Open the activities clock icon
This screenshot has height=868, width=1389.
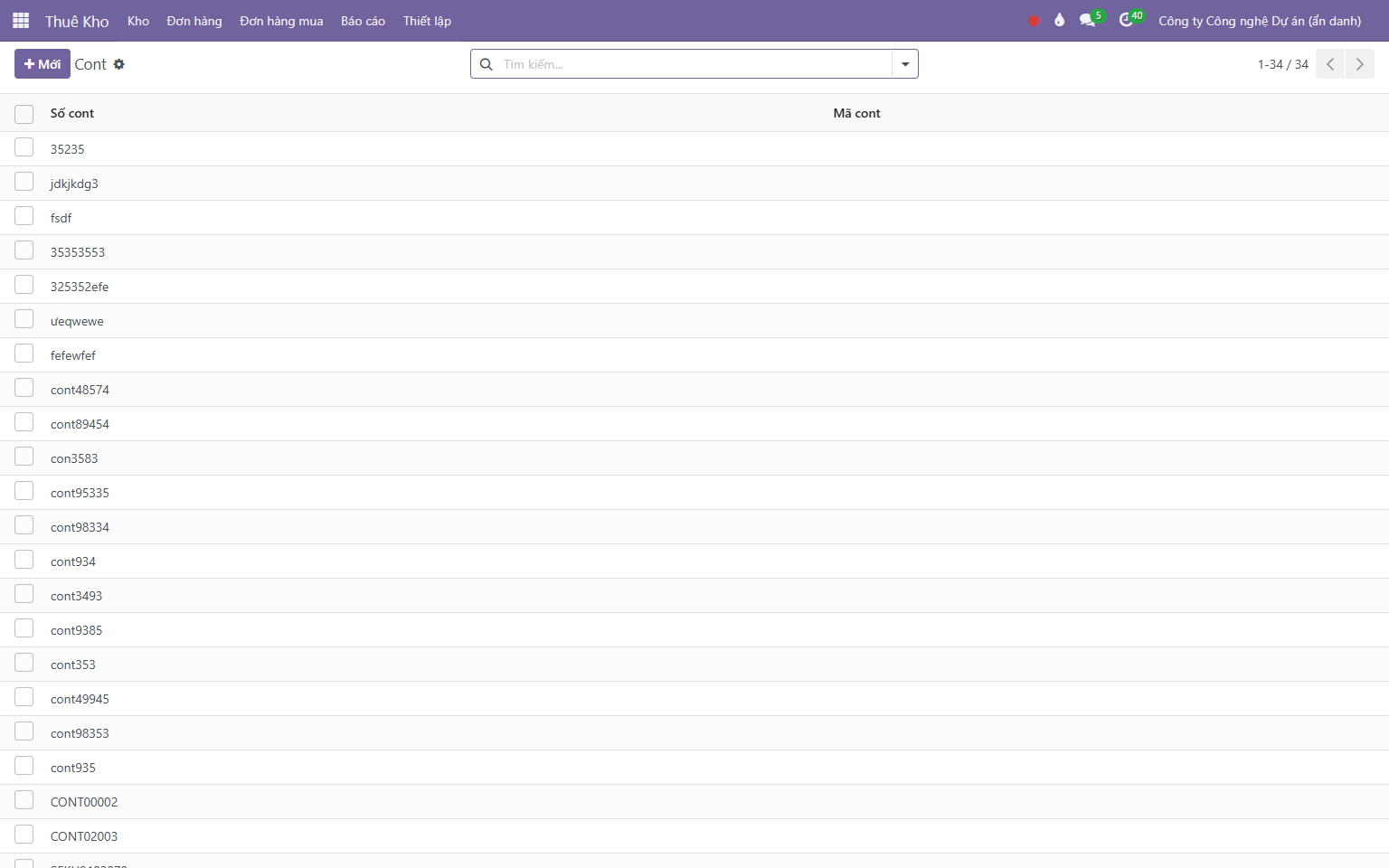1126,20
